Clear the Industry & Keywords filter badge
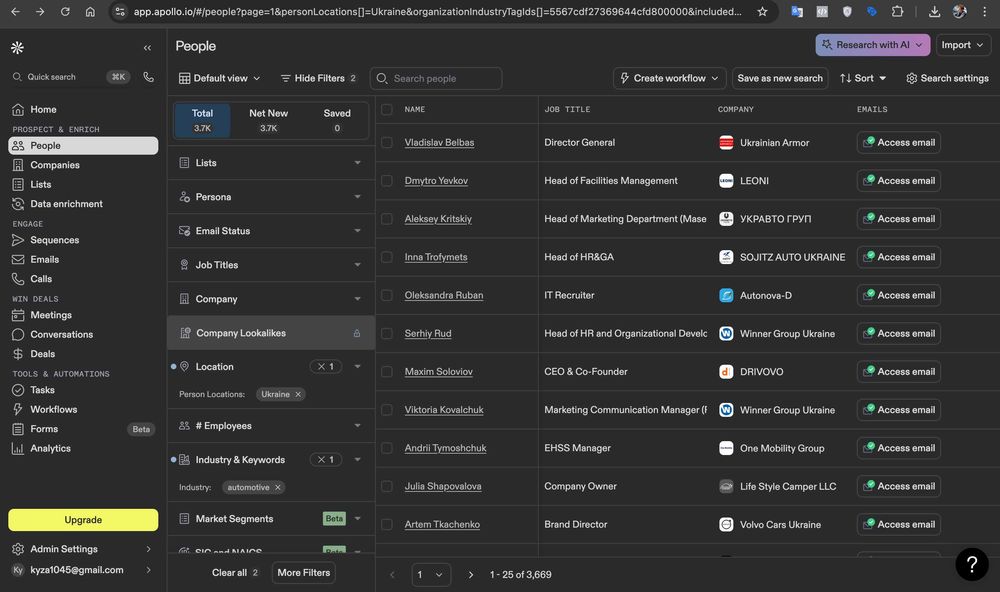The height and width of the screenshot is (592, 1000). tap(326, 459)
